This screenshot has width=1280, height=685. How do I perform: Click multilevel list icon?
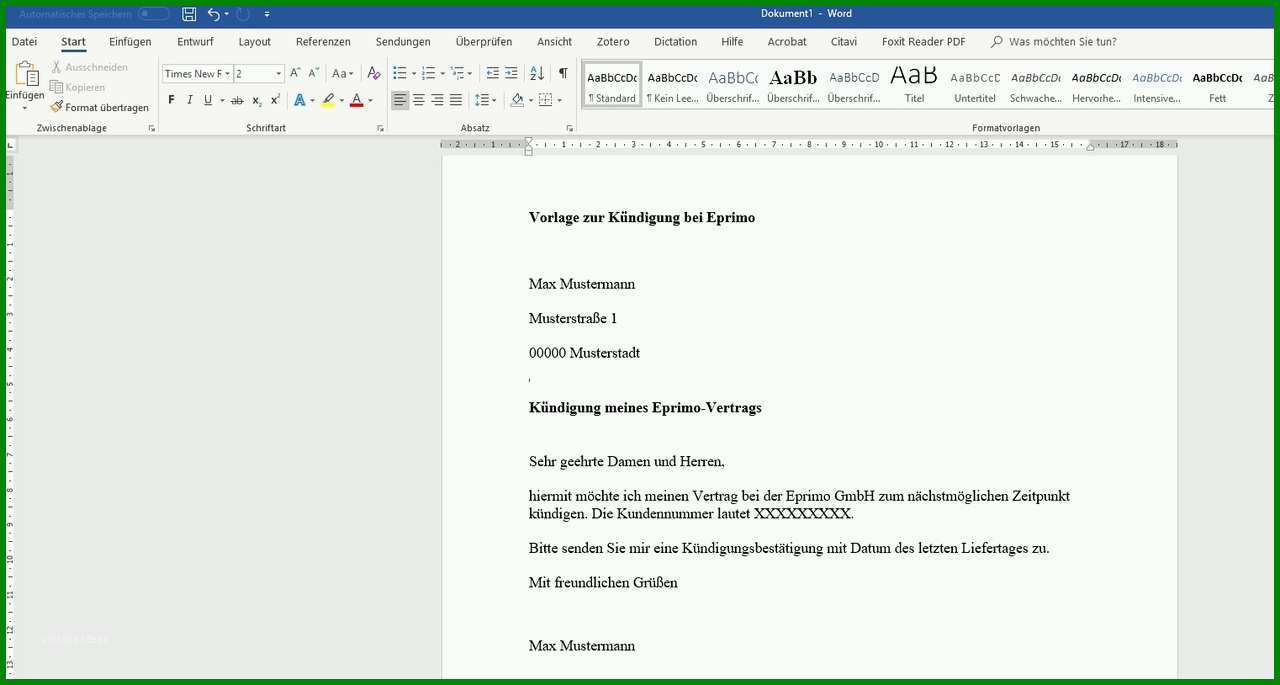coord(457,73)
